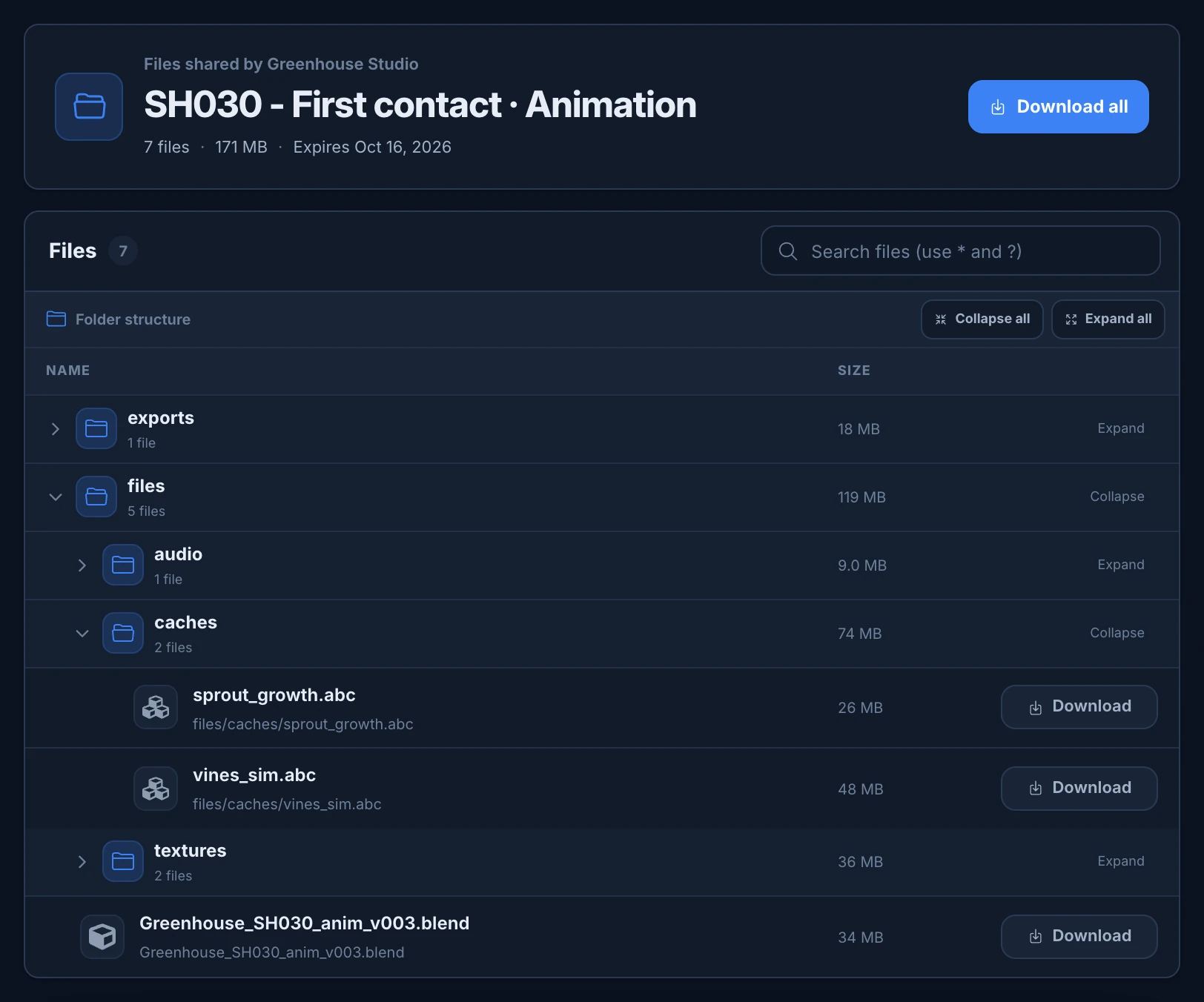Click the blend file cube icon
The height and width of the screenshot is (1002, 1204).
102,937
